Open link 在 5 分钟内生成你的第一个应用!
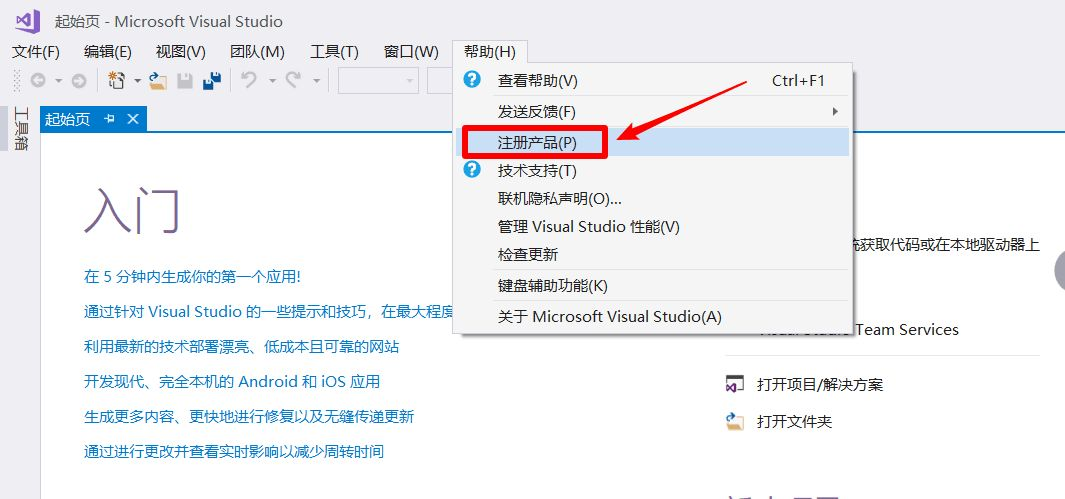Image resolution: width=1065 pixels, height=499 pixels. tap(192, 276)
